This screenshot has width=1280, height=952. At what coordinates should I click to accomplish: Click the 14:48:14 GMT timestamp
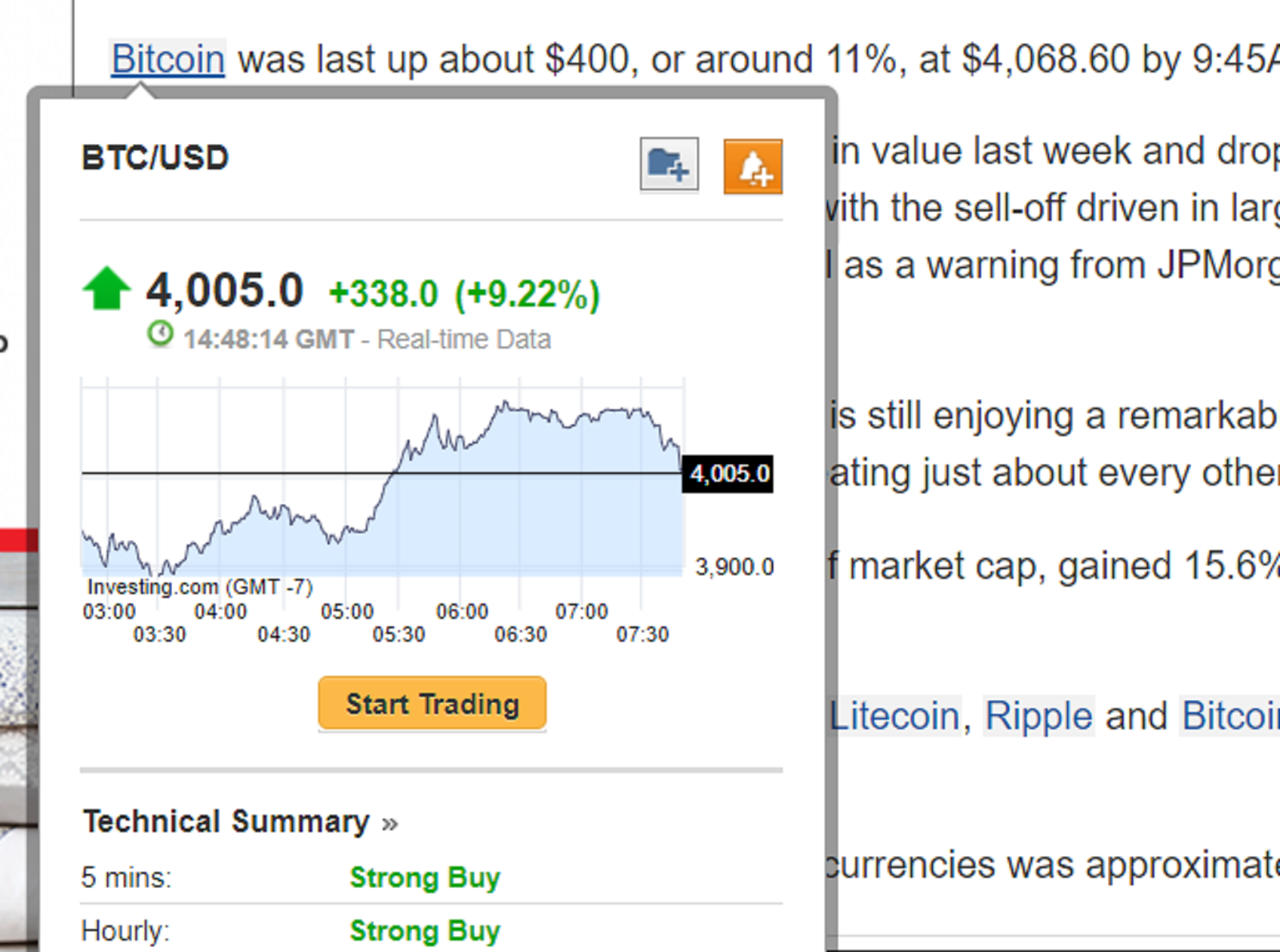pos(269,339)
